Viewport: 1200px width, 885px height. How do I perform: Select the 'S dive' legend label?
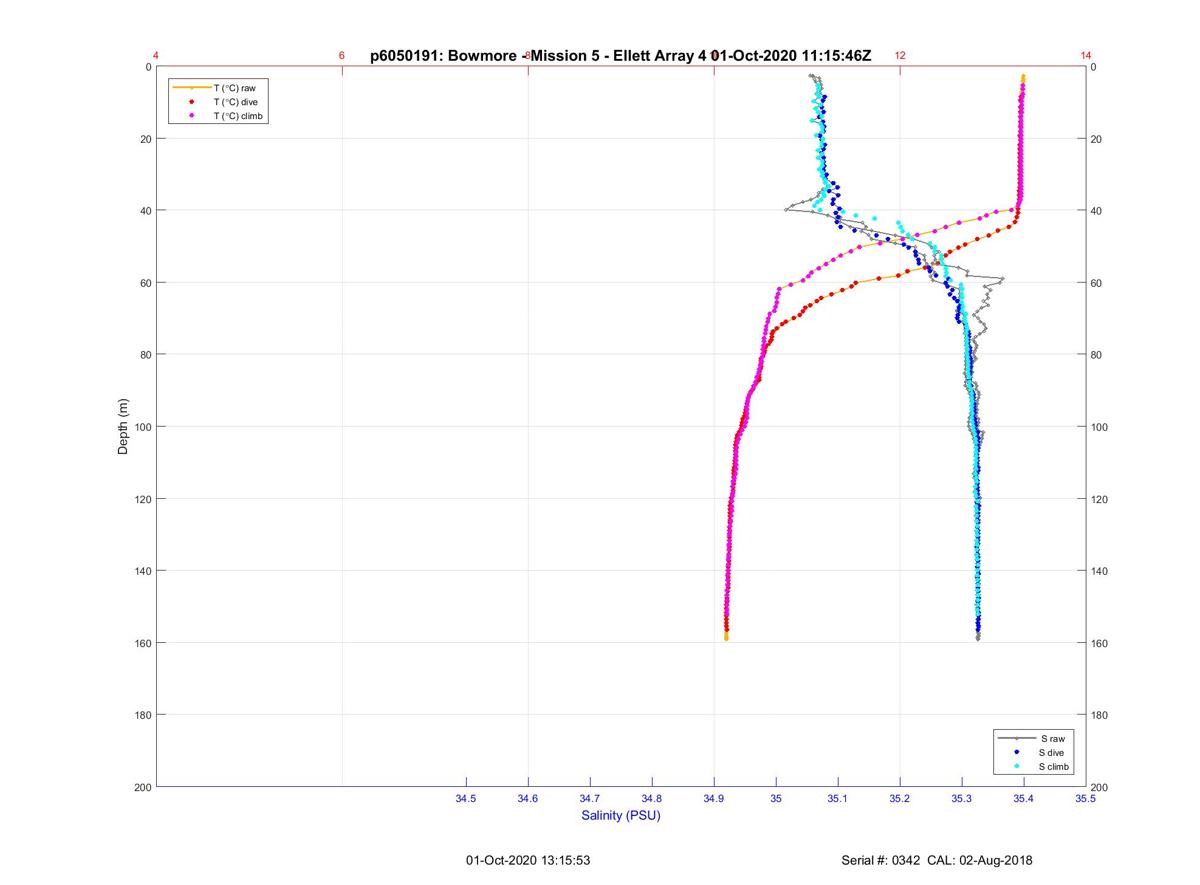pyautogui.click(x=1052, y=752)
